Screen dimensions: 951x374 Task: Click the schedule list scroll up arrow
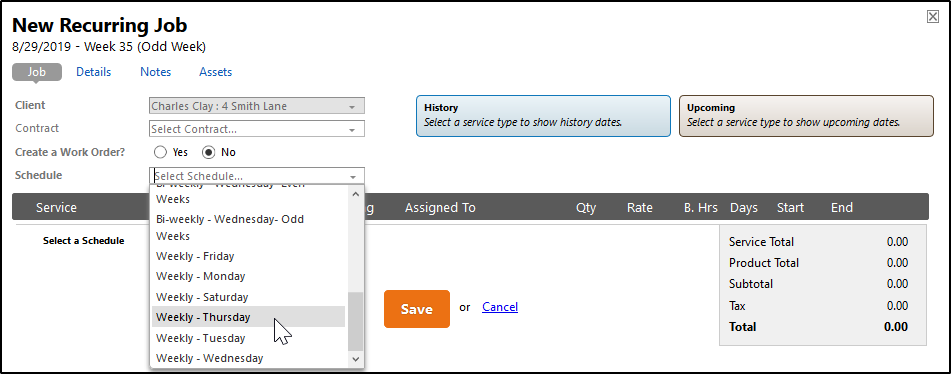tap(355, 194)
